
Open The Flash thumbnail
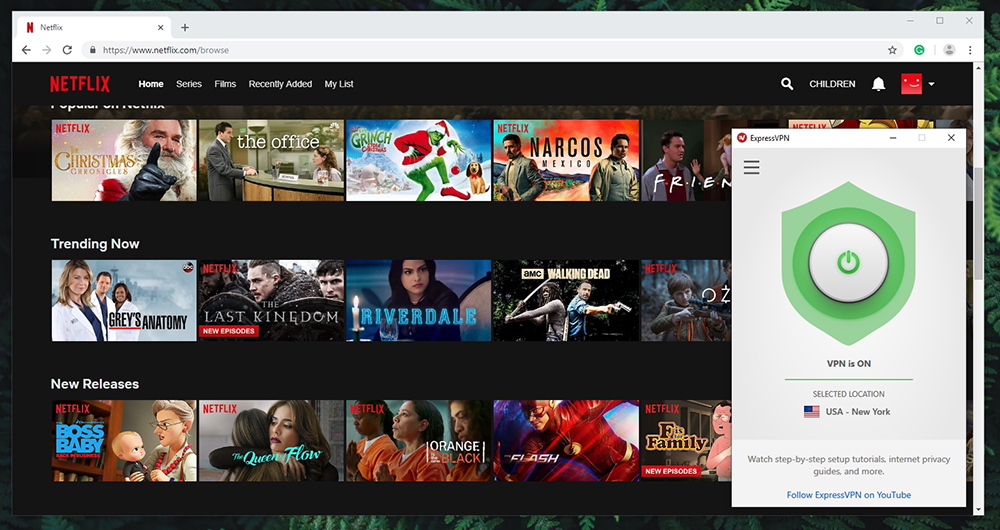pyautogui.click(x=566, y=441)
